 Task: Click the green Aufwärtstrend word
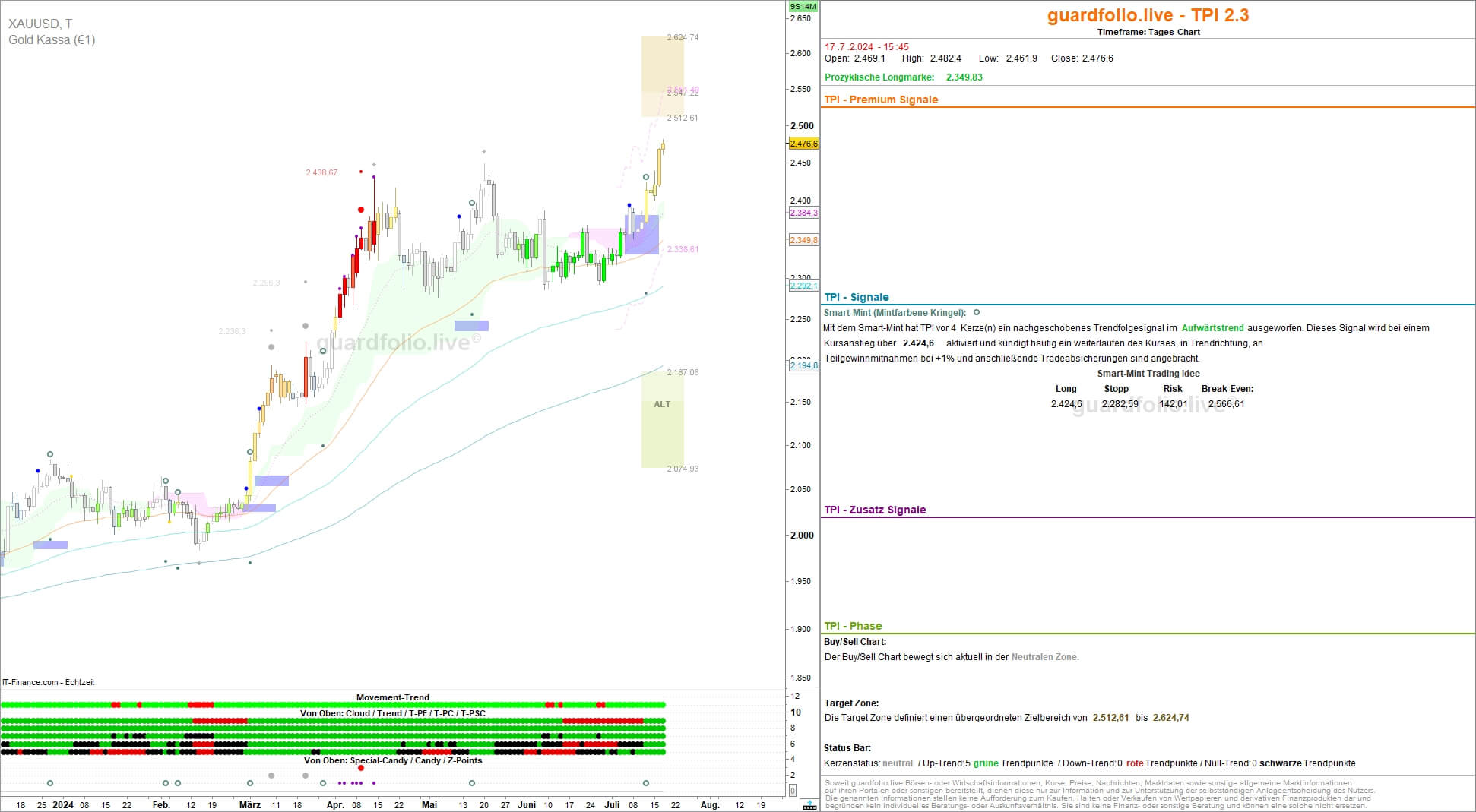click(1212, 328)
